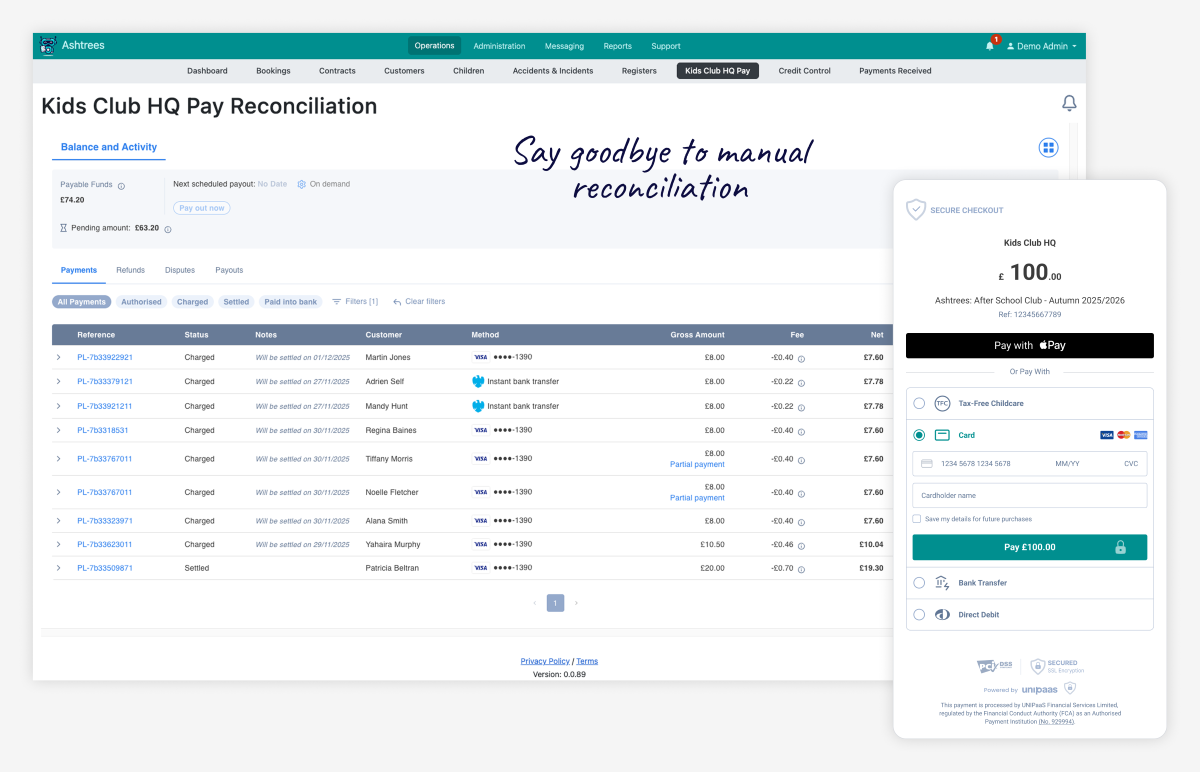Click the Ashtrees owl logo
This screenshot has height=772, width=1200.
48,46
